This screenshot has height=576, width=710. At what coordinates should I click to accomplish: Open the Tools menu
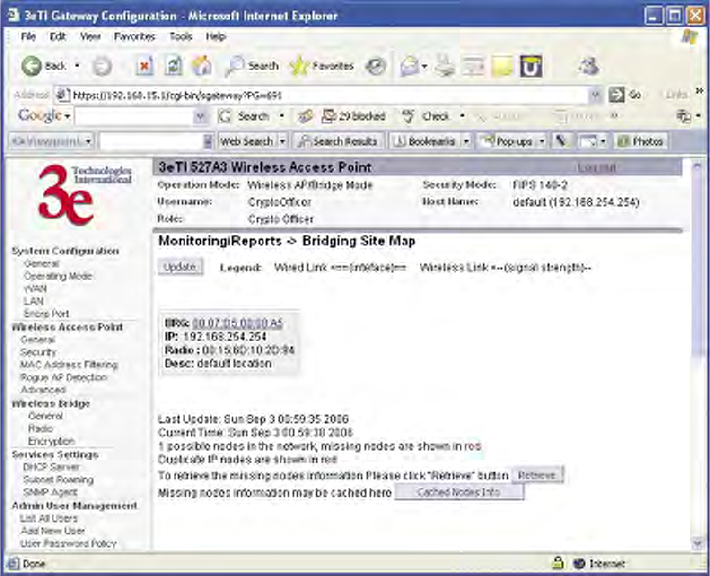click(x=181, y=37)
